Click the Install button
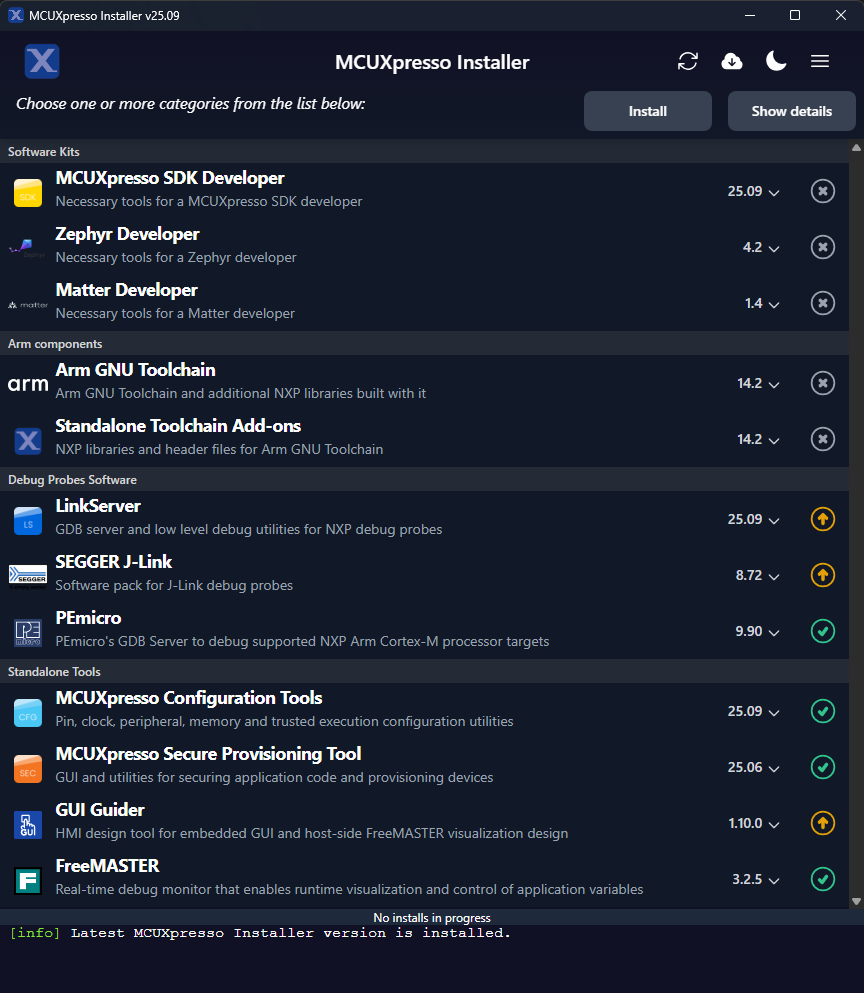The width and height of the screenshot is (864, 993). point(647,111)
